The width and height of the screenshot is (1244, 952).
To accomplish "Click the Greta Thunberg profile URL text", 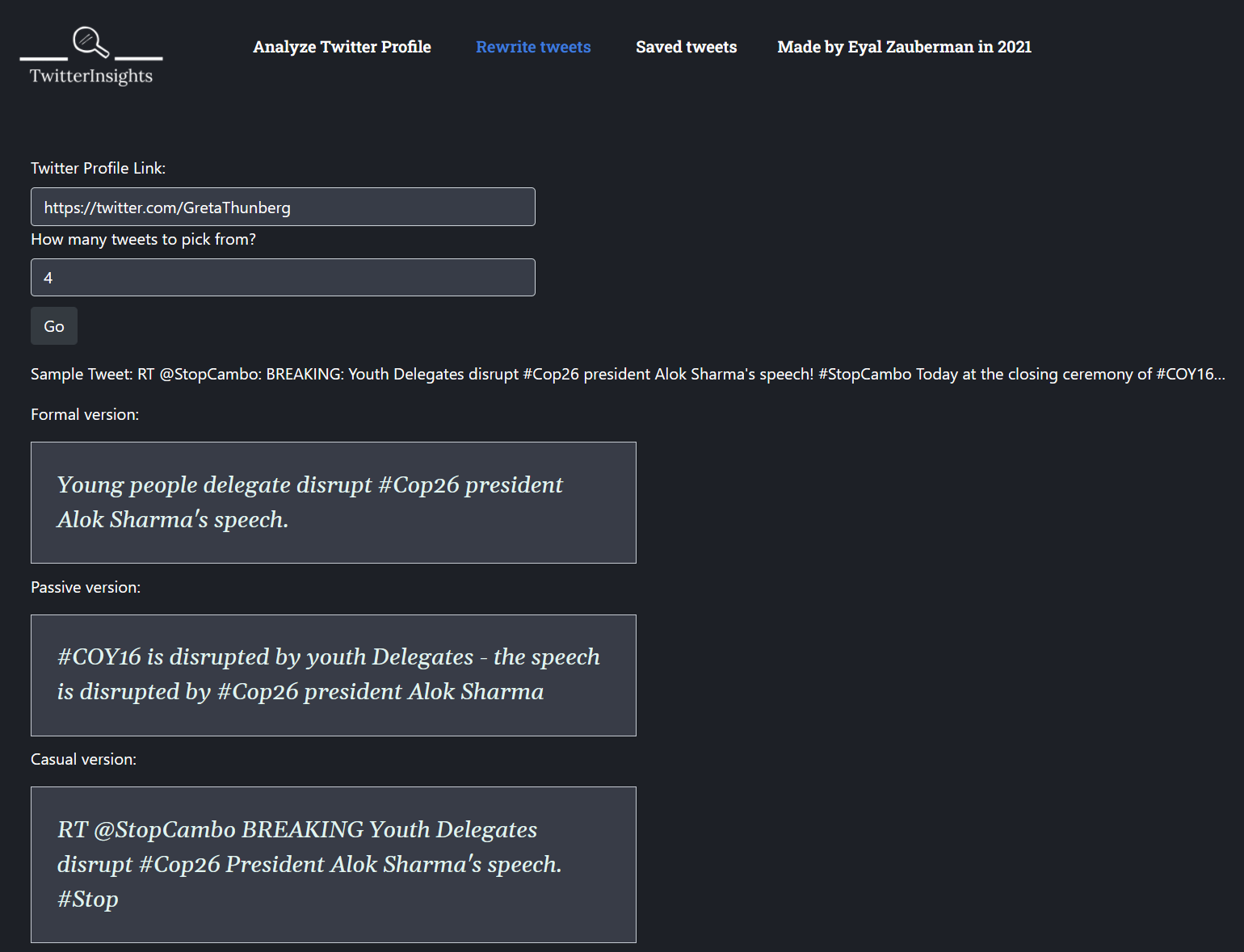I will [166, 207].
